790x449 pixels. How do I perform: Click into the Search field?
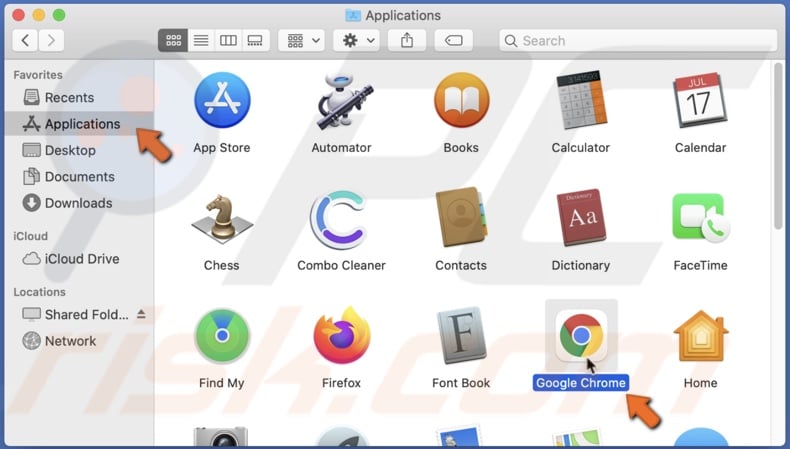[x=638, y=40]
